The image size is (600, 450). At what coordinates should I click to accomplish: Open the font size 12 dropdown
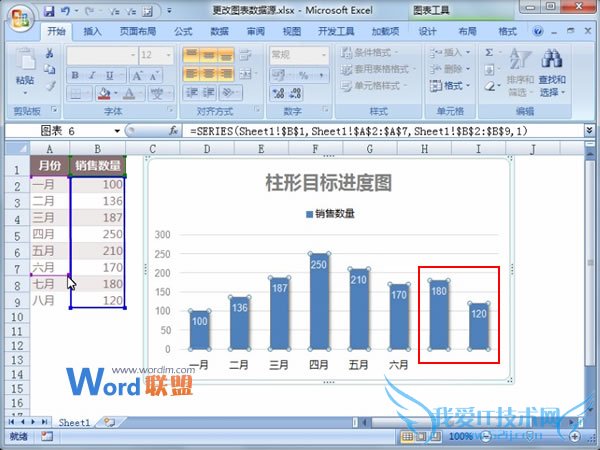(168, 55)
